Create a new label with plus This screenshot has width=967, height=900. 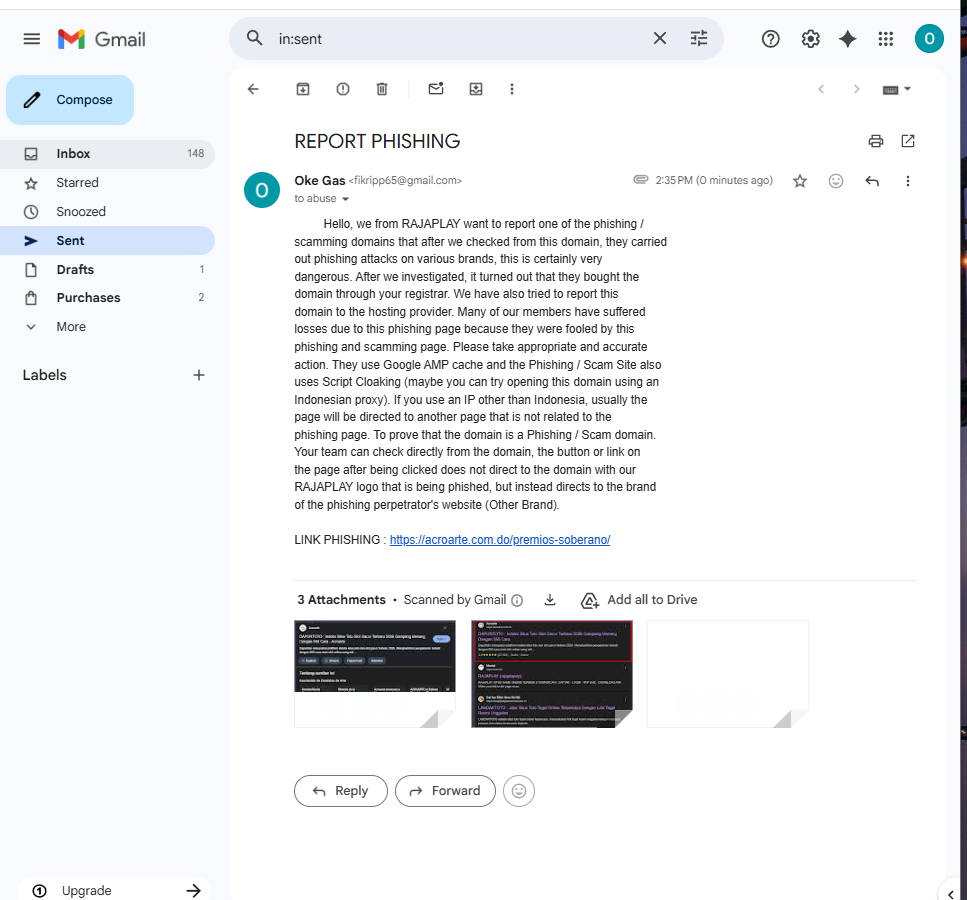pyautogui.click(x=199, y=375)
